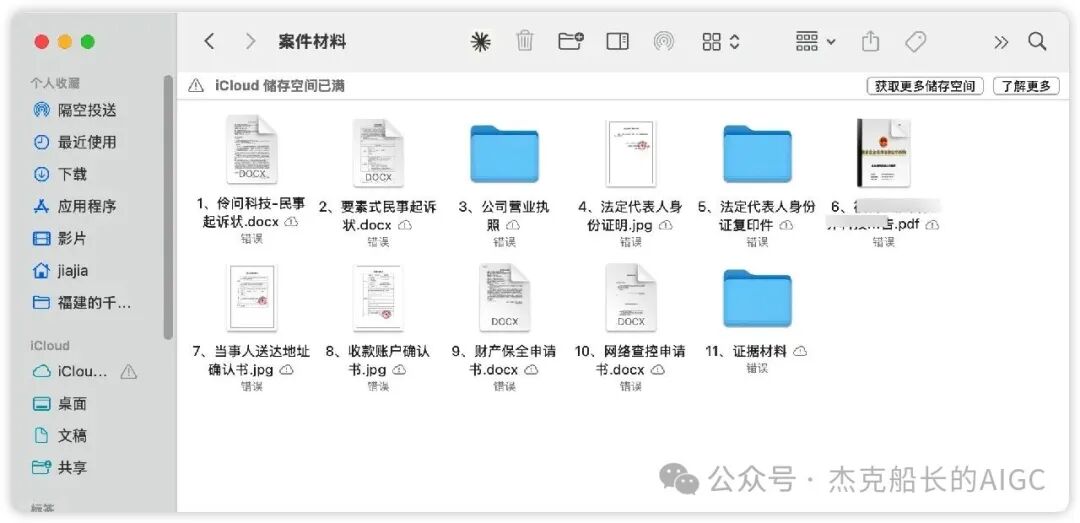Open the group-by options dropdown
Image resolution: width=1080 pixels, height=523 pixels.
[x=816, y=42]
